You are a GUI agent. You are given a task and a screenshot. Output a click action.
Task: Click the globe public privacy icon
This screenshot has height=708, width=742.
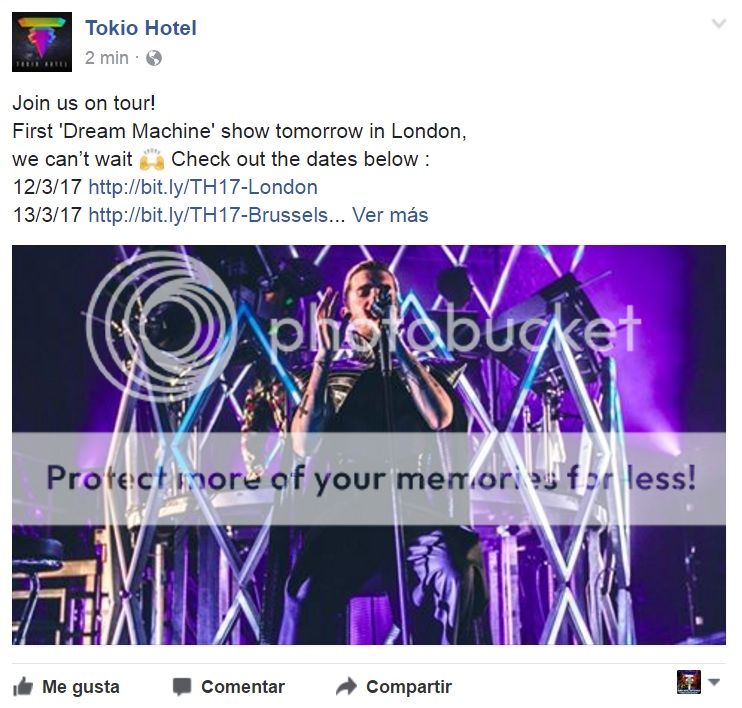(x=154, y=58)
